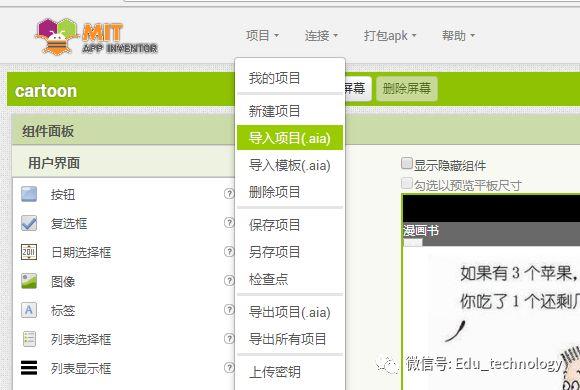Select 导入项目(.aia) menu entry
Image resolution: width=580 pixels, height=390 pixels.
290,138
